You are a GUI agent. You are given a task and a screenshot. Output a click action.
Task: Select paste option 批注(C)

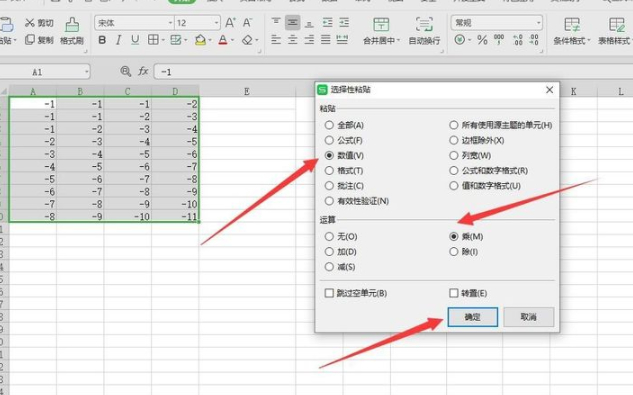(x=344, y=186)
